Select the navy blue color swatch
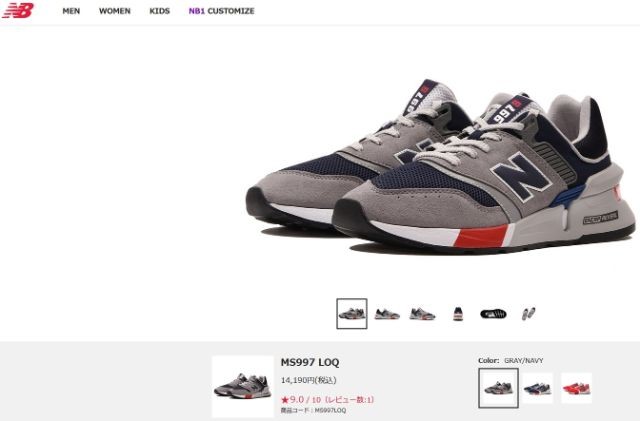 click(538, 388)
